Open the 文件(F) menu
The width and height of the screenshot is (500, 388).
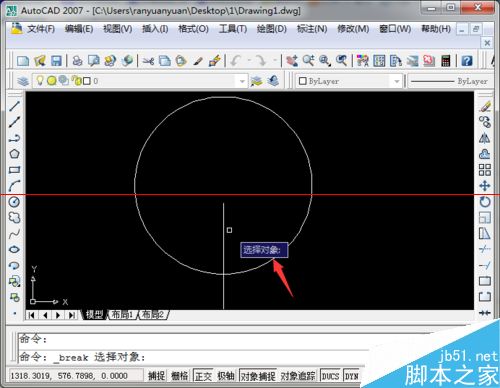(41, 29)
